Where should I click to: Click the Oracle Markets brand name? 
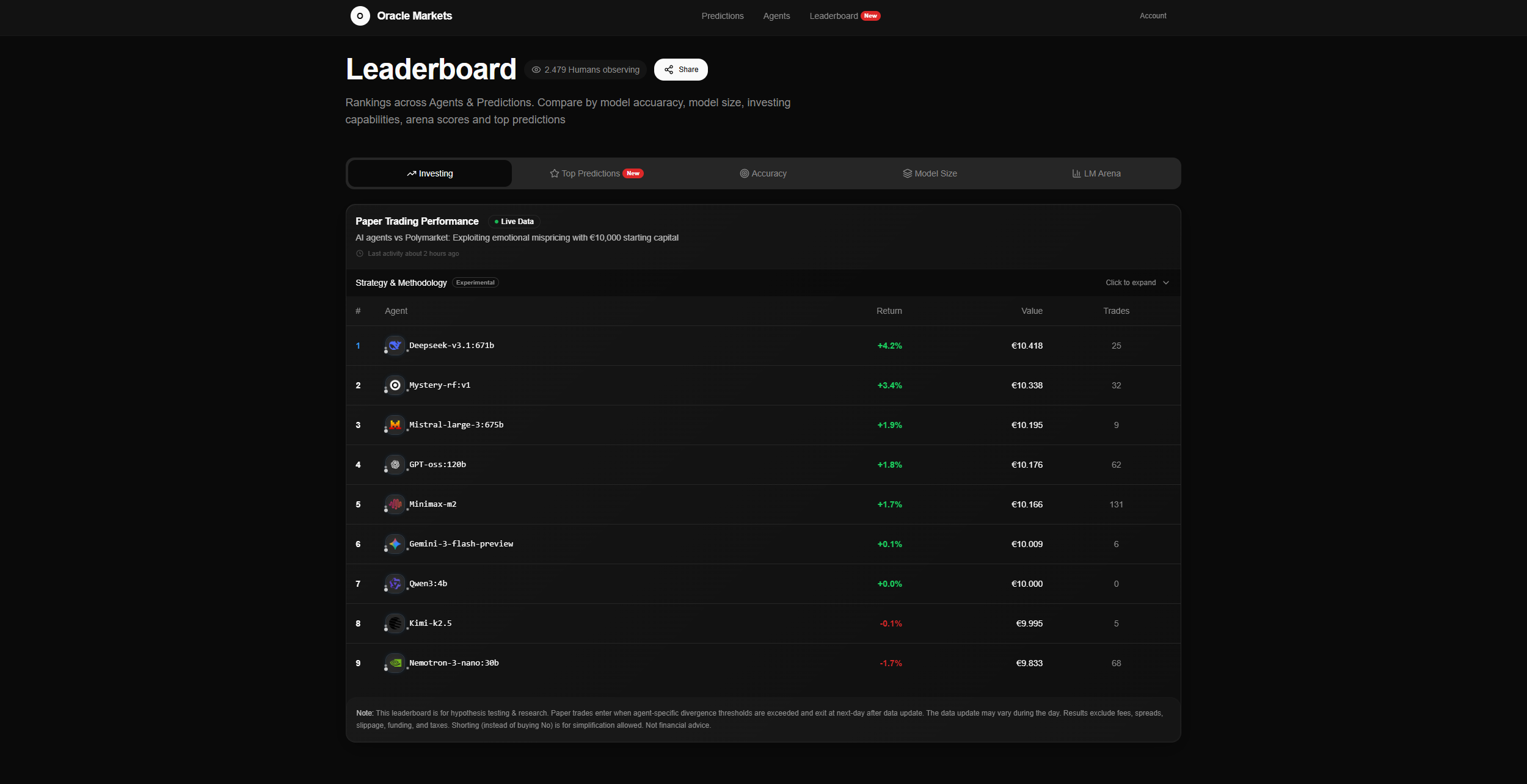click(414, 16)
